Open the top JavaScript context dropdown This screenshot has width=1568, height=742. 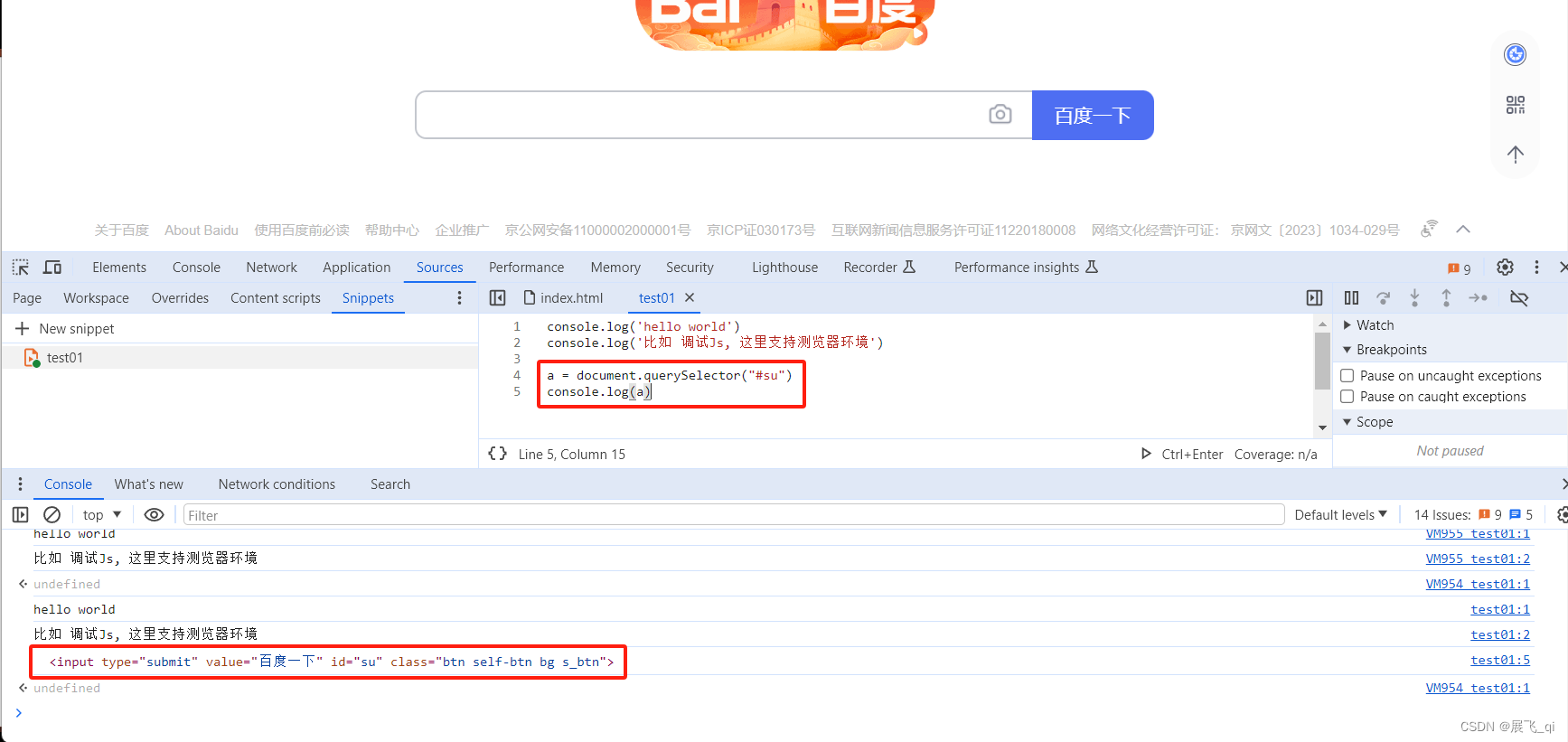coord(101,515)
